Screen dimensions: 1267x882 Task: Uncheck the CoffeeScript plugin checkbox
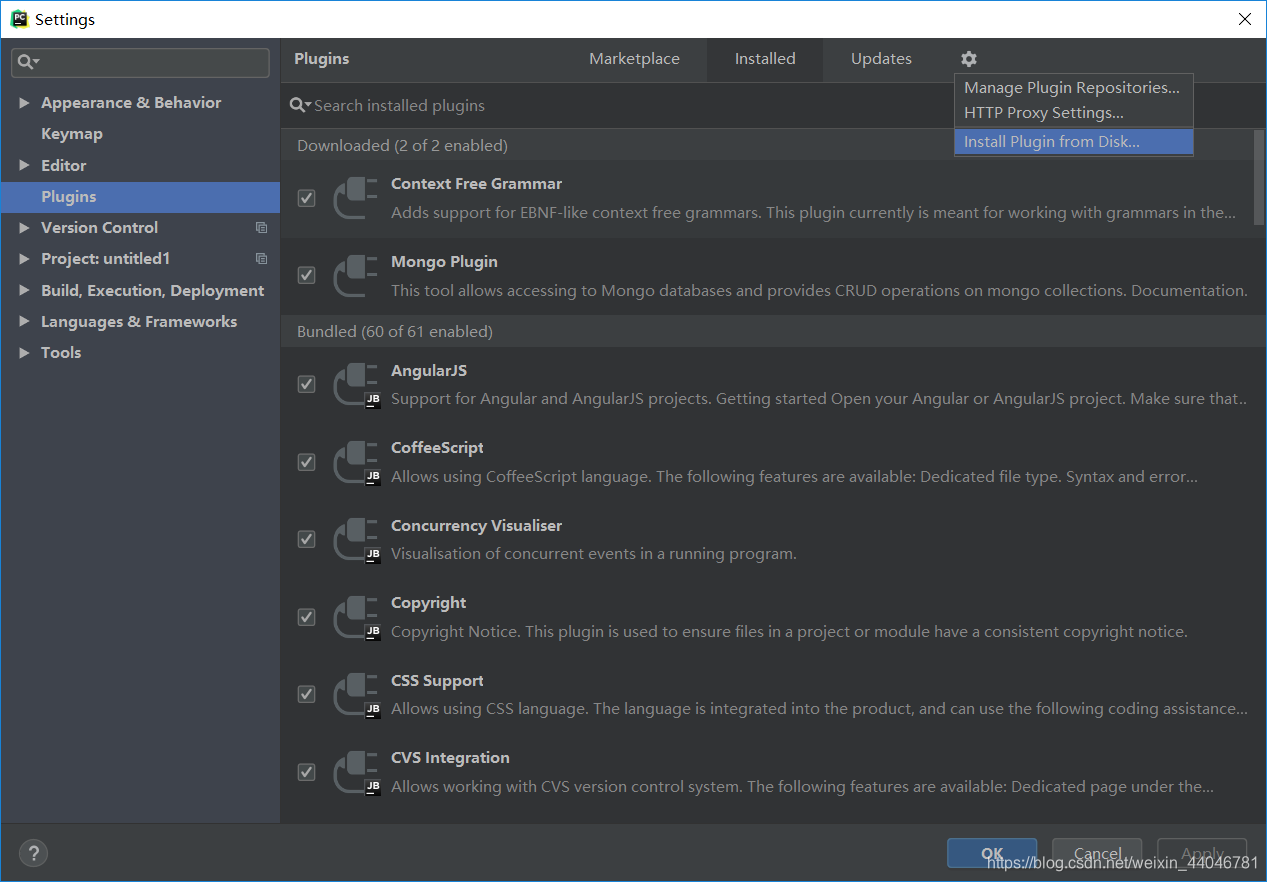306,462
